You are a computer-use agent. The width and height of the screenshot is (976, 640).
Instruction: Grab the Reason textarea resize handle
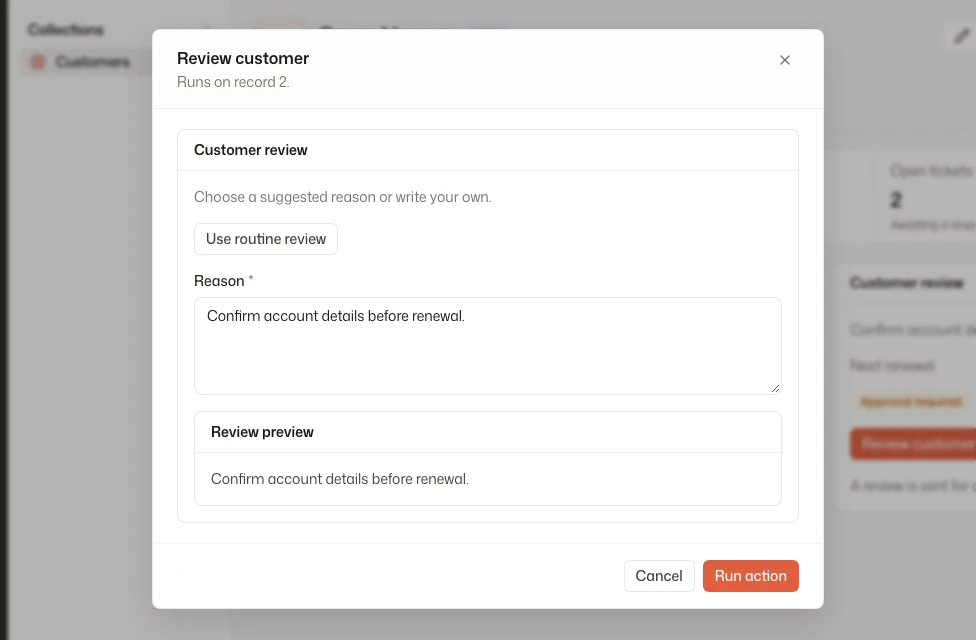click(x=775, y=388)
